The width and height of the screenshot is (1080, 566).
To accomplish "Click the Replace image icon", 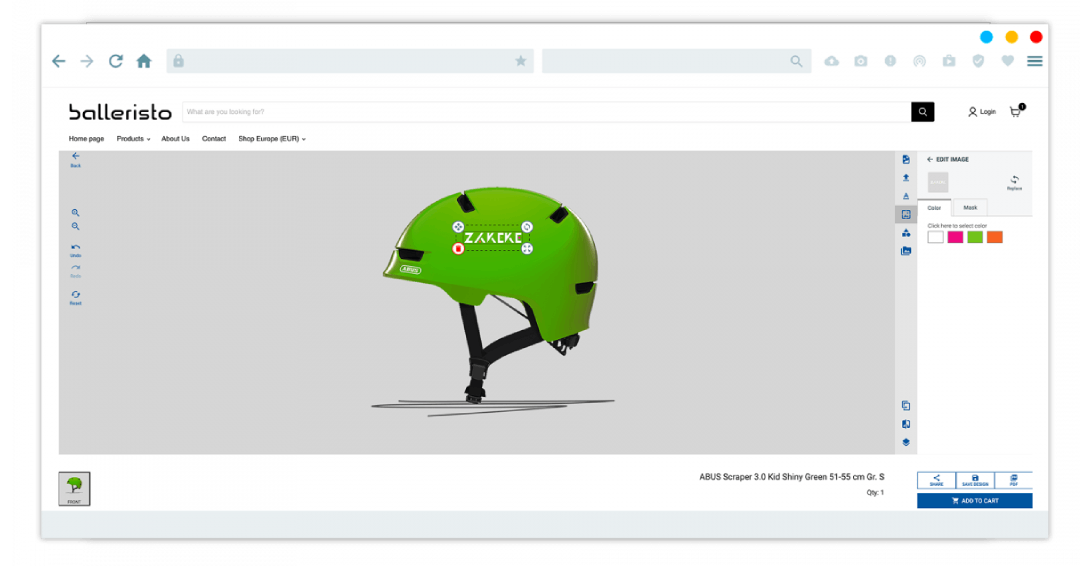I will click(1014, 182).
